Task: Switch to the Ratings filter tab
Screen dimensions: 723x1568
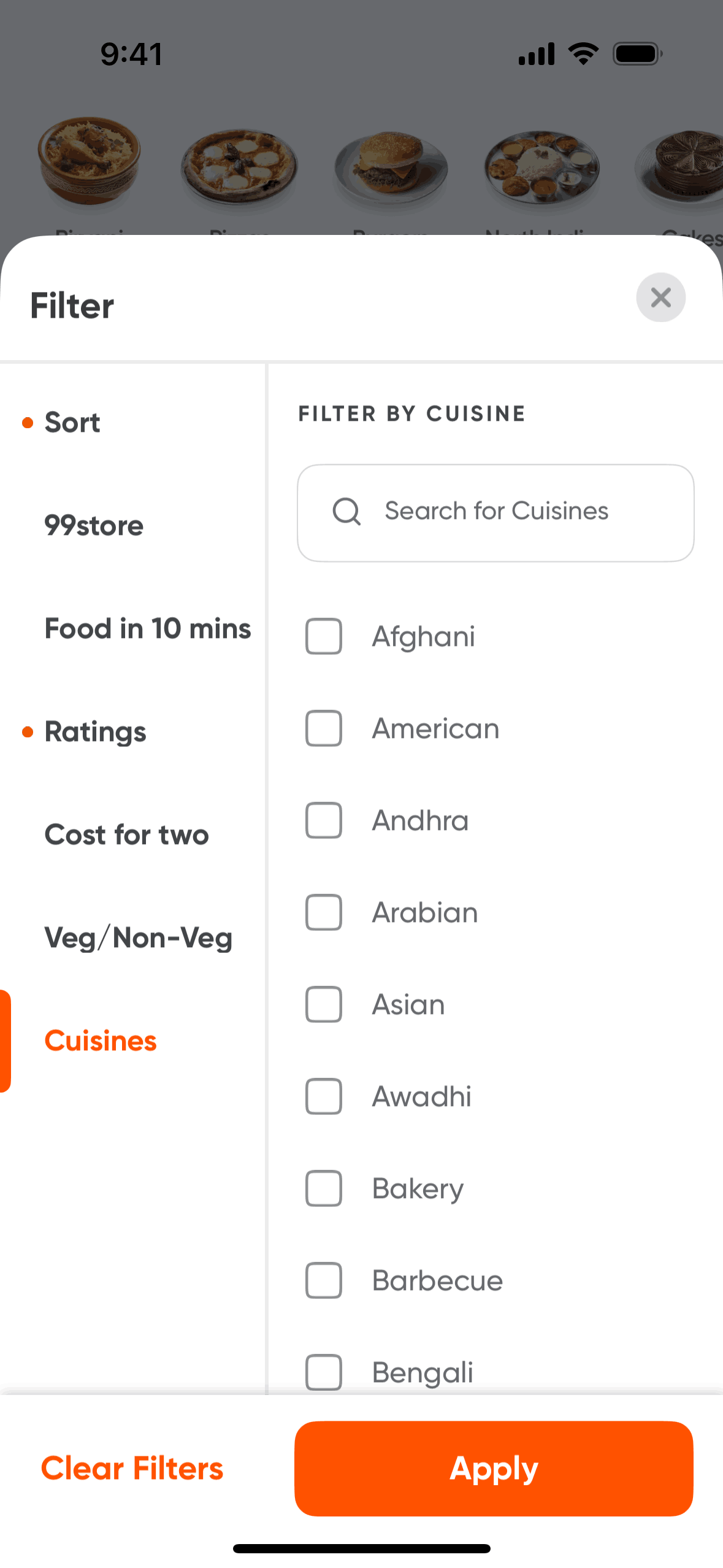Action: click(96, 732)
